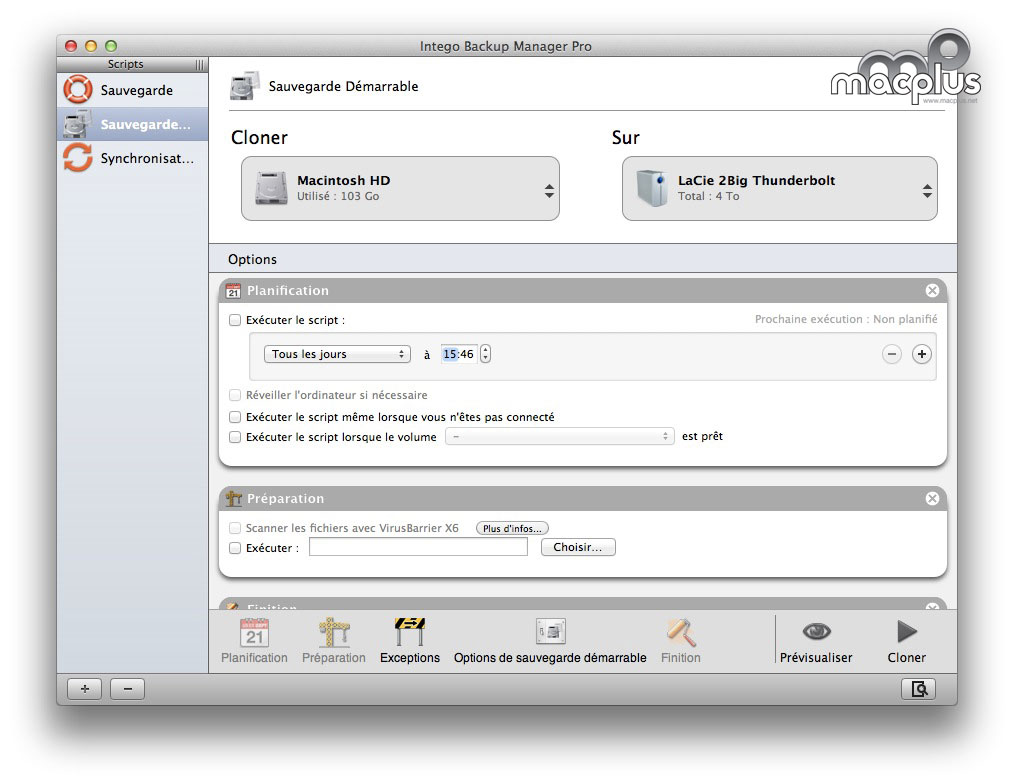Click the Plus d'infos… button
The height and width of the screenshot is (784, 1014).
512,528
